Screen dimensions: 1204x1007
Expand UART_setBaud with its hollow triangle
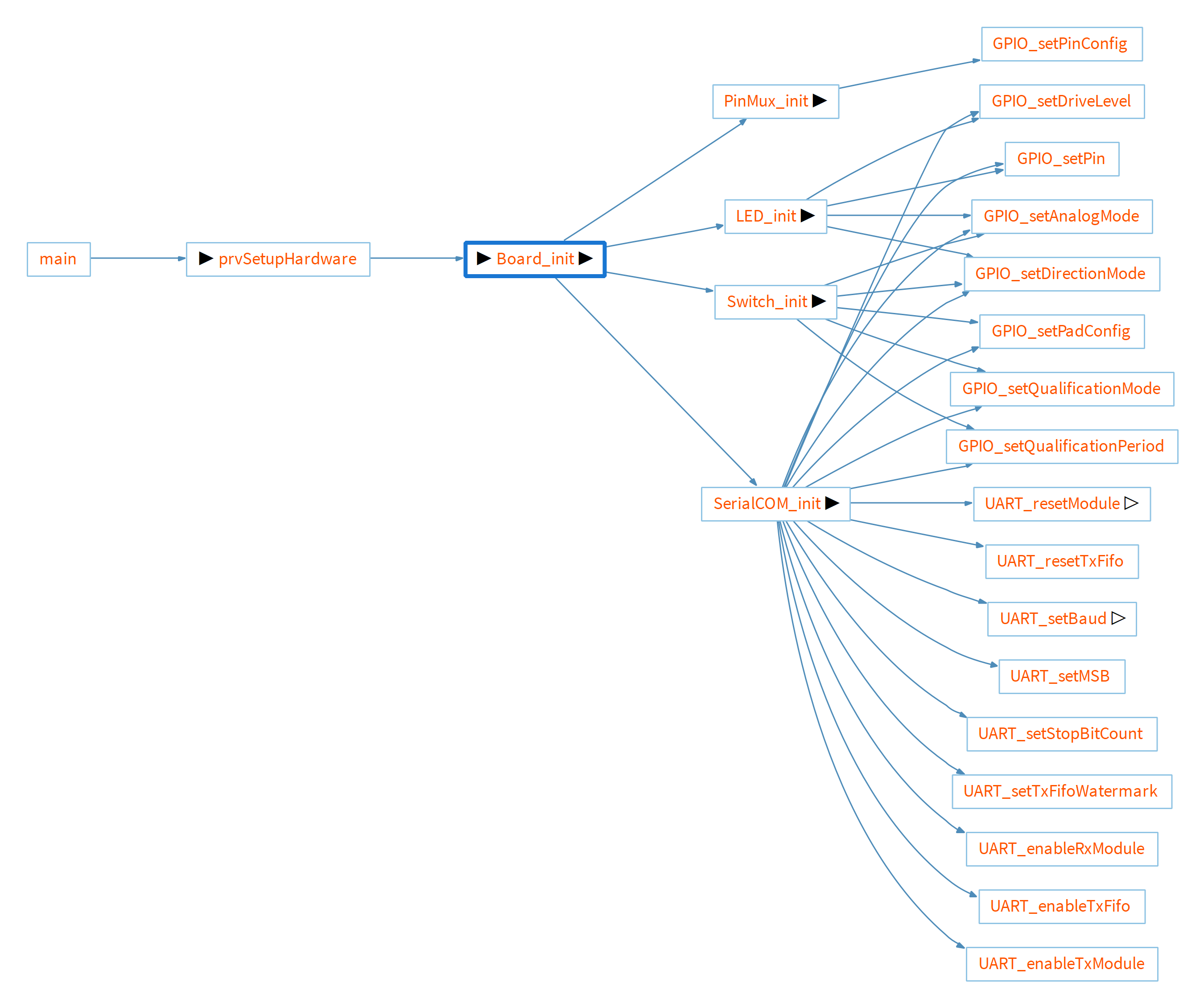[1118, 618]
